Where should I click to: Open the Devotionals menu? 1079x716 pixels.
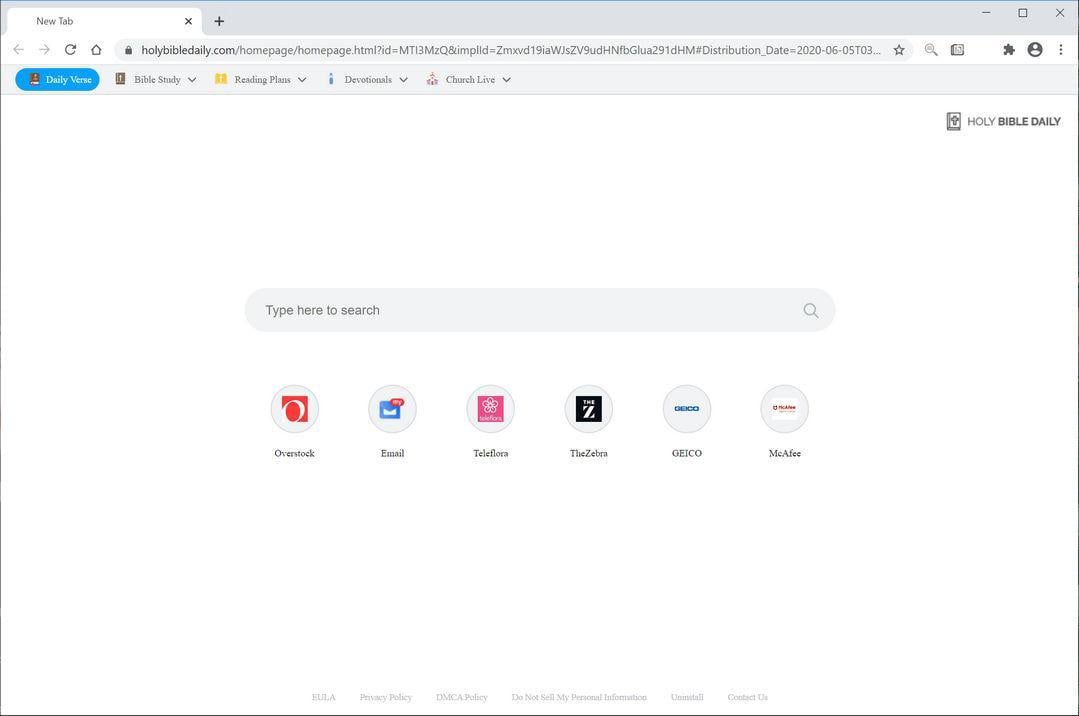tap(367, 79)
